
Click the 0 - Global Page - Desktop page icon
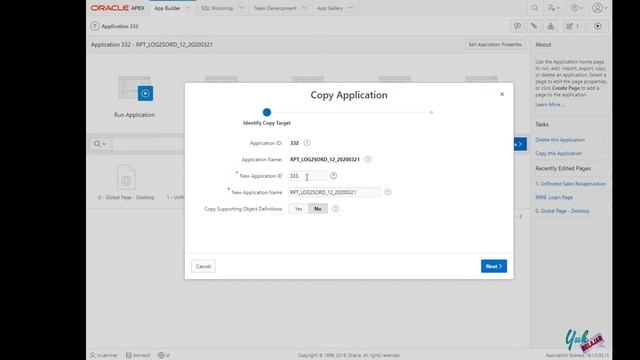(126, 178)
